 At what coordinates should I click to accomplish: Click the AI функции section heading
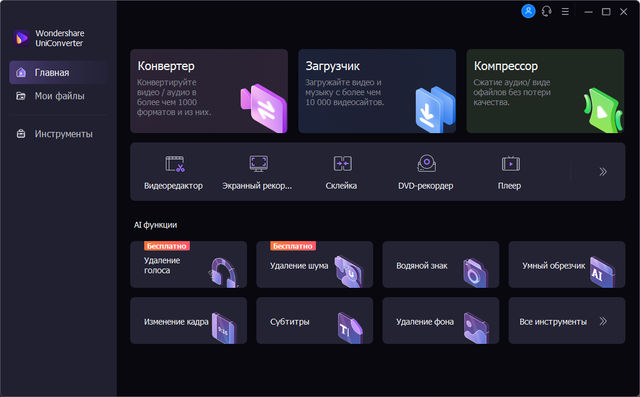coord(156,225)
